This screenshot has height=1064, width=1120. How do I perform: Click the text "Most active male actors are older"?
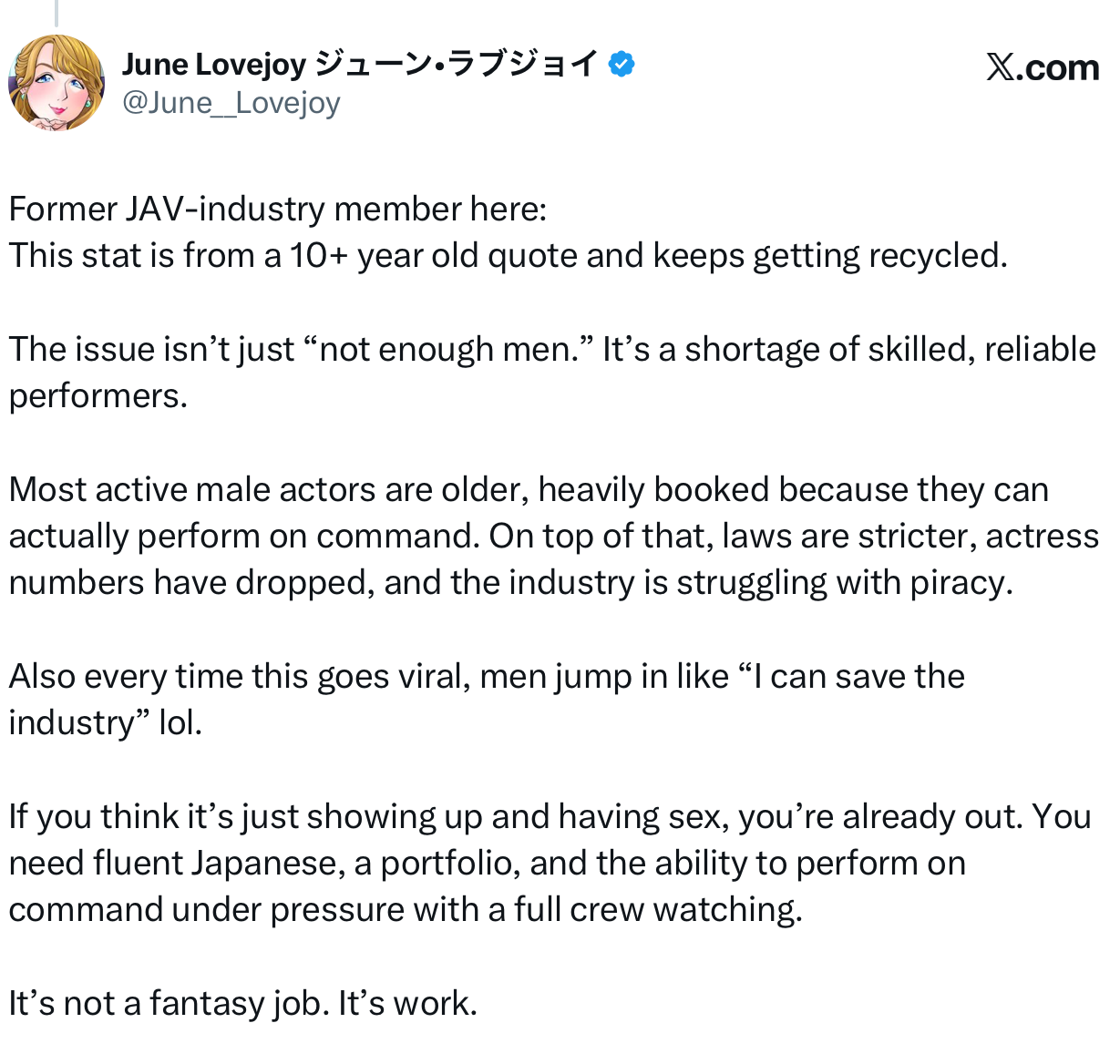(x=268, y=490)
